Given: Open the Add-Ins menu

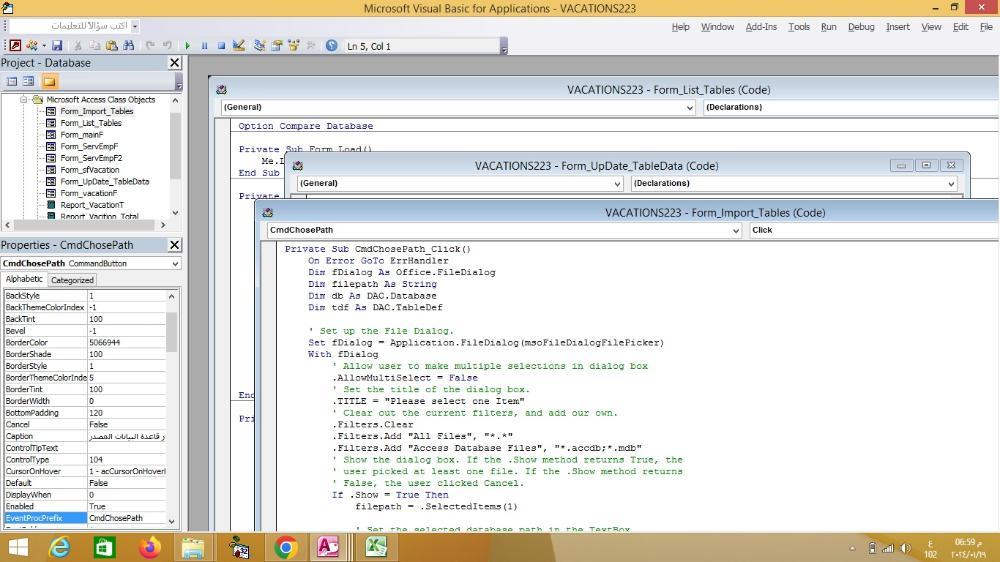Looking at the screenshot, I should coord(761,27).
